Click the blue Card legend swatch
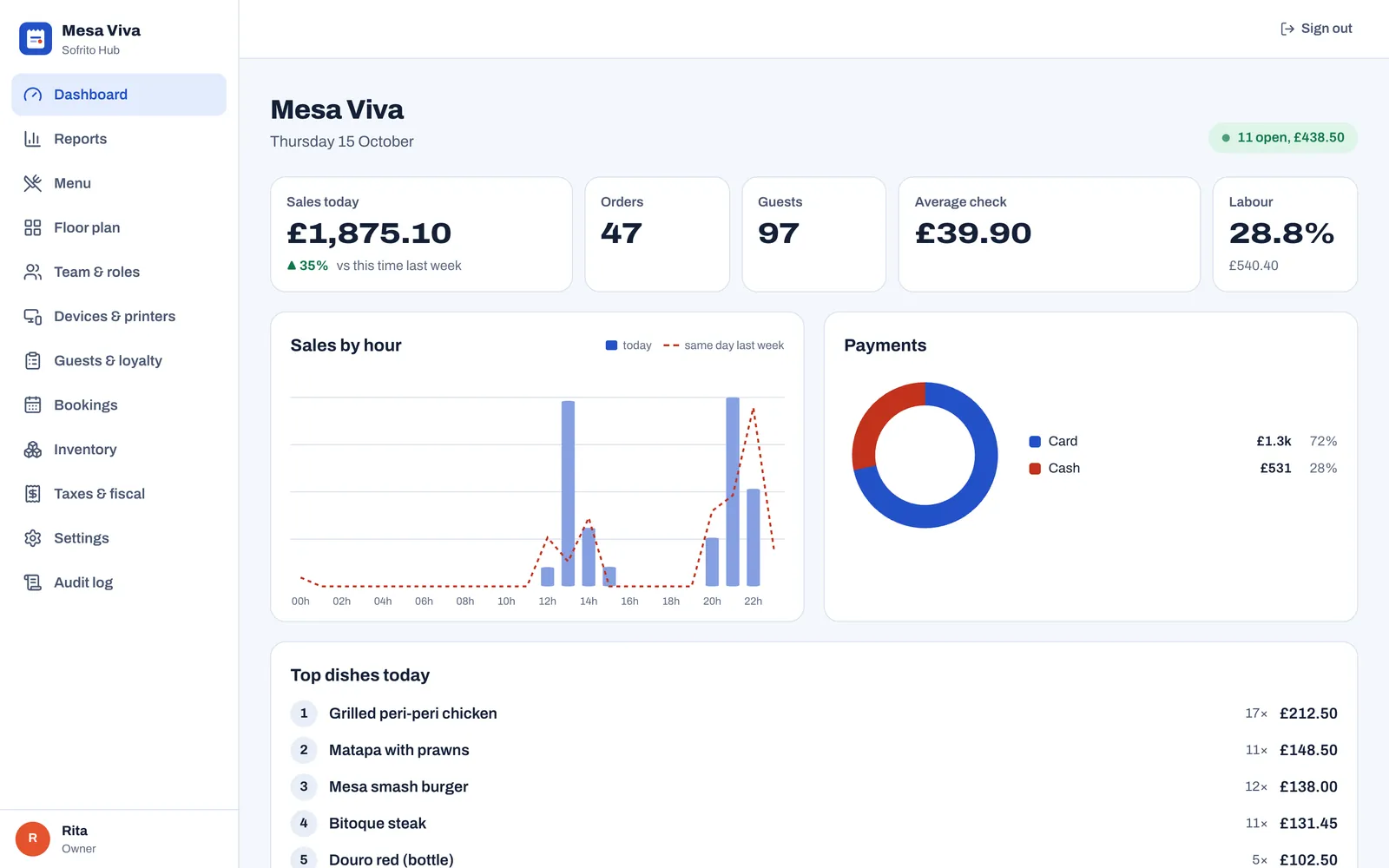The height and width of the screenshot is (868, 1389). click(x=1035, y=442)
